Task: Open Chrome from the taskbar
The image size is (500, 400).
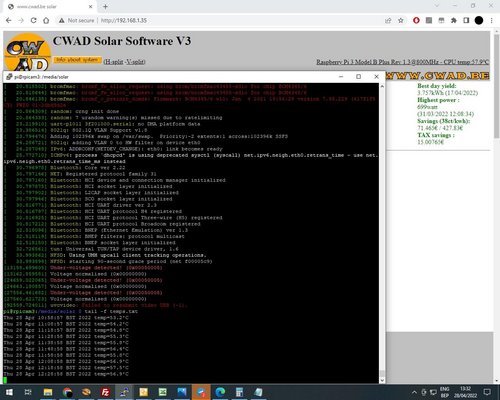Action: pos(67,392)
